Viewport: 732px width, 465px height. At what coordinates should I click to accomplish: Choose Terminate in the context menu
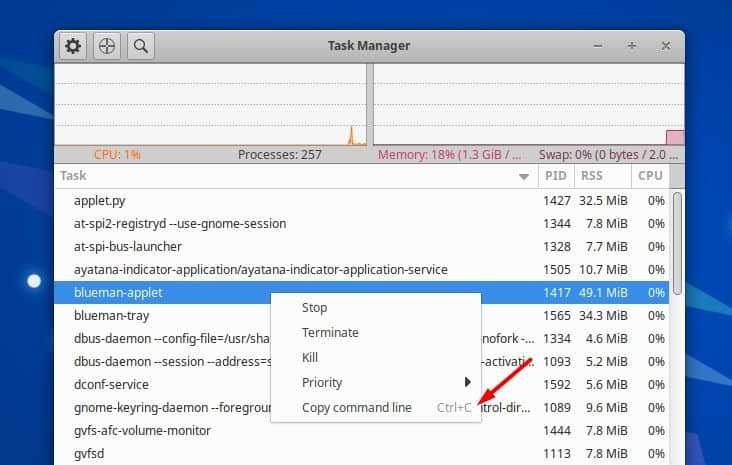[376, 332]
